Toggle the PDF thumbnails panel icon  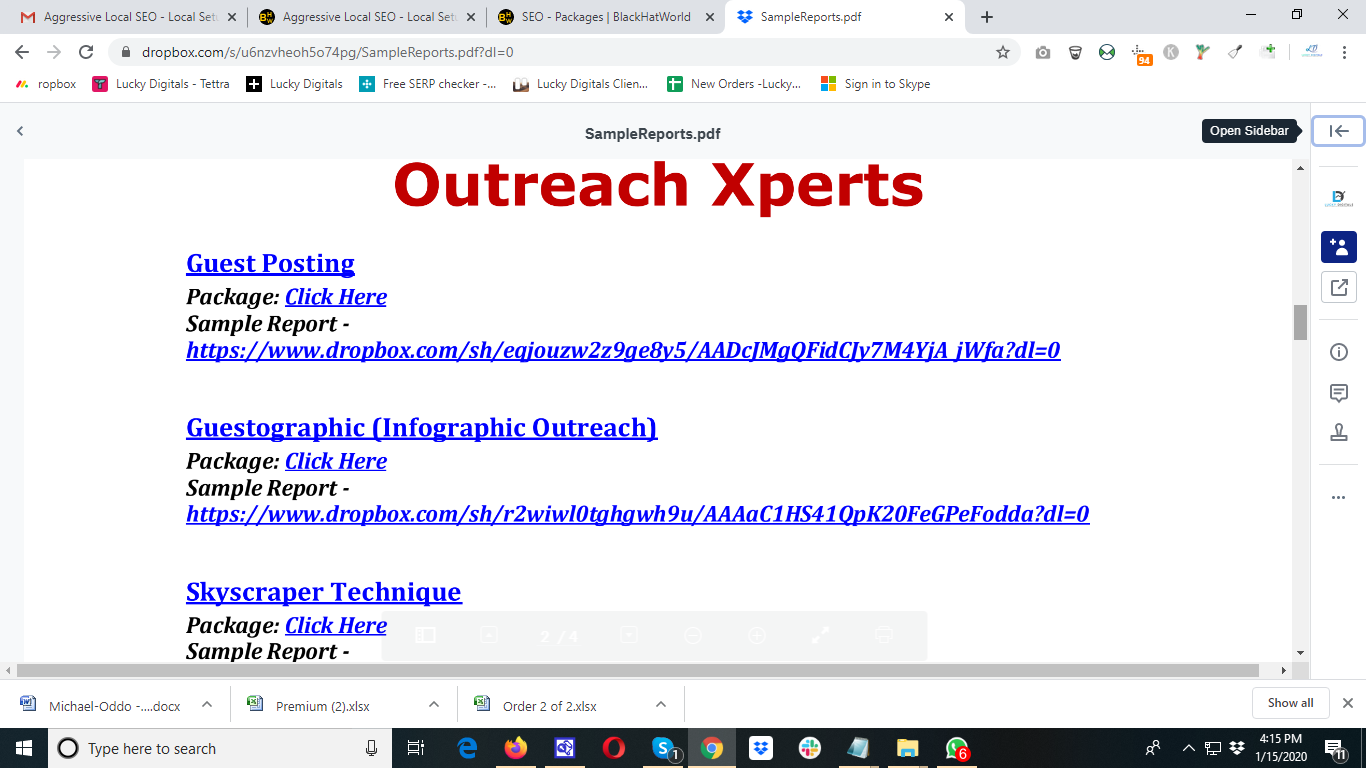(x=425, y=635)
